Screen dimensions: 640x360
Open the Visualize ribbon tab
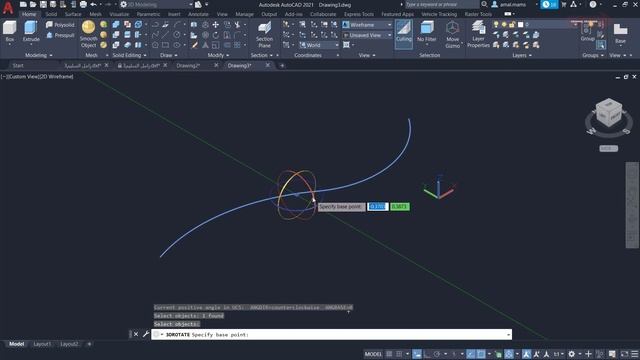119,14
